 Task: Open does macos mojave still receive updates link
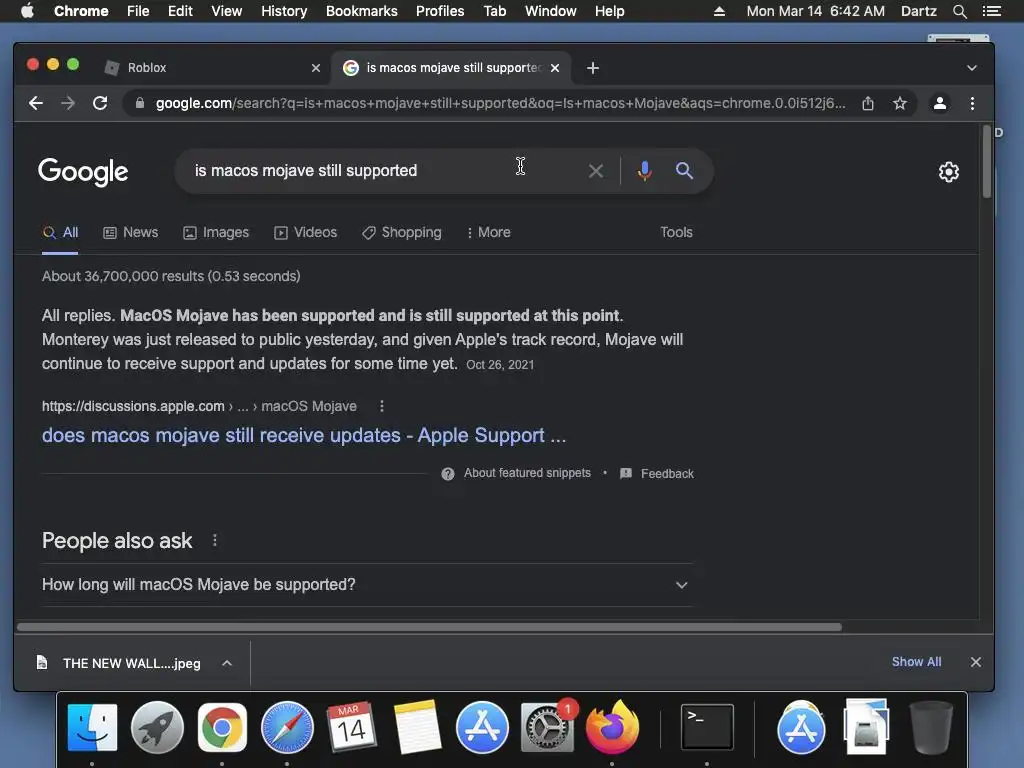(304, 436)
